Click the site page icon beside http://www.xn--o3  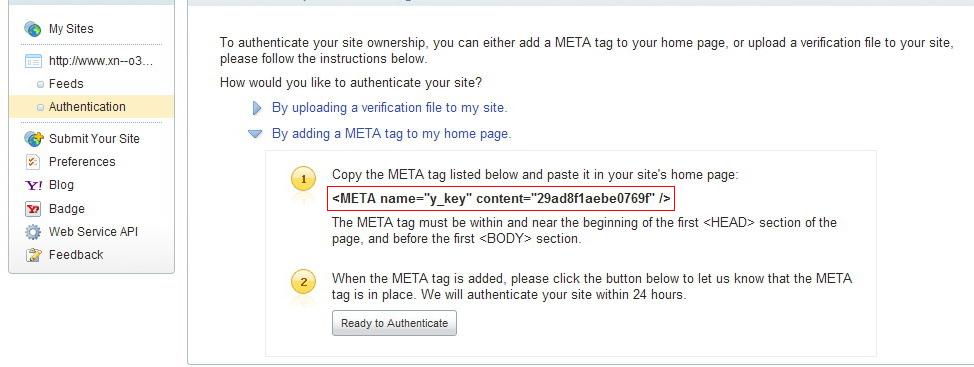(x=33, y=61)
